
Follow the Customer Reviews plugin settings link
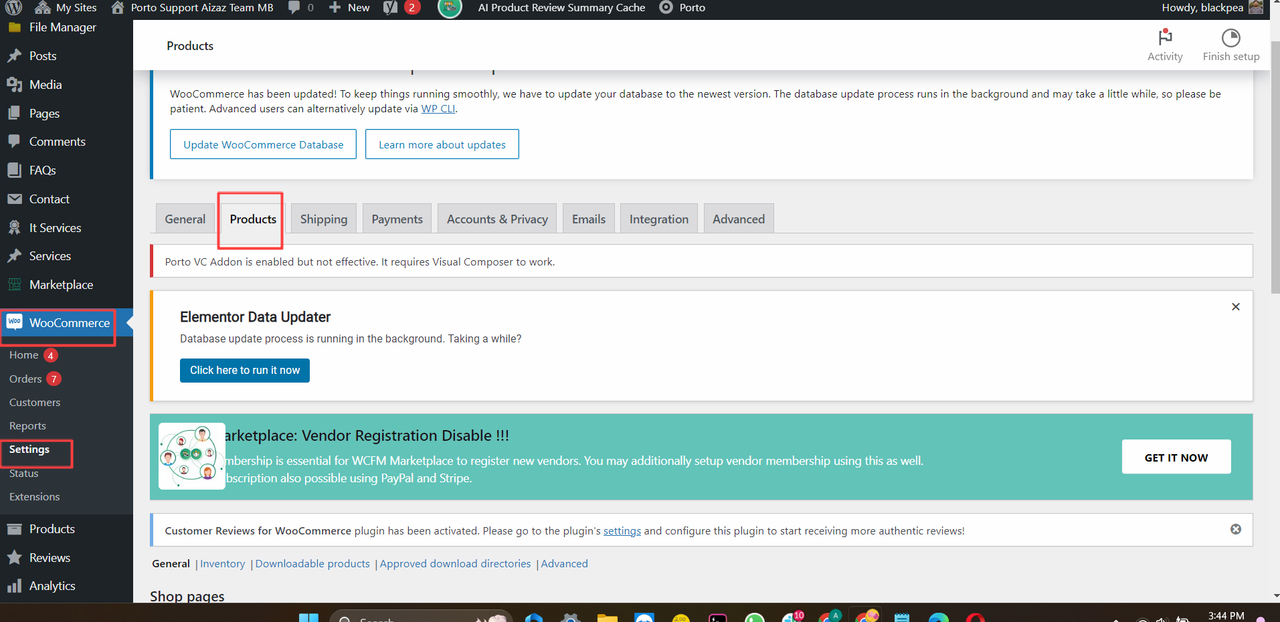coord(622,531)
